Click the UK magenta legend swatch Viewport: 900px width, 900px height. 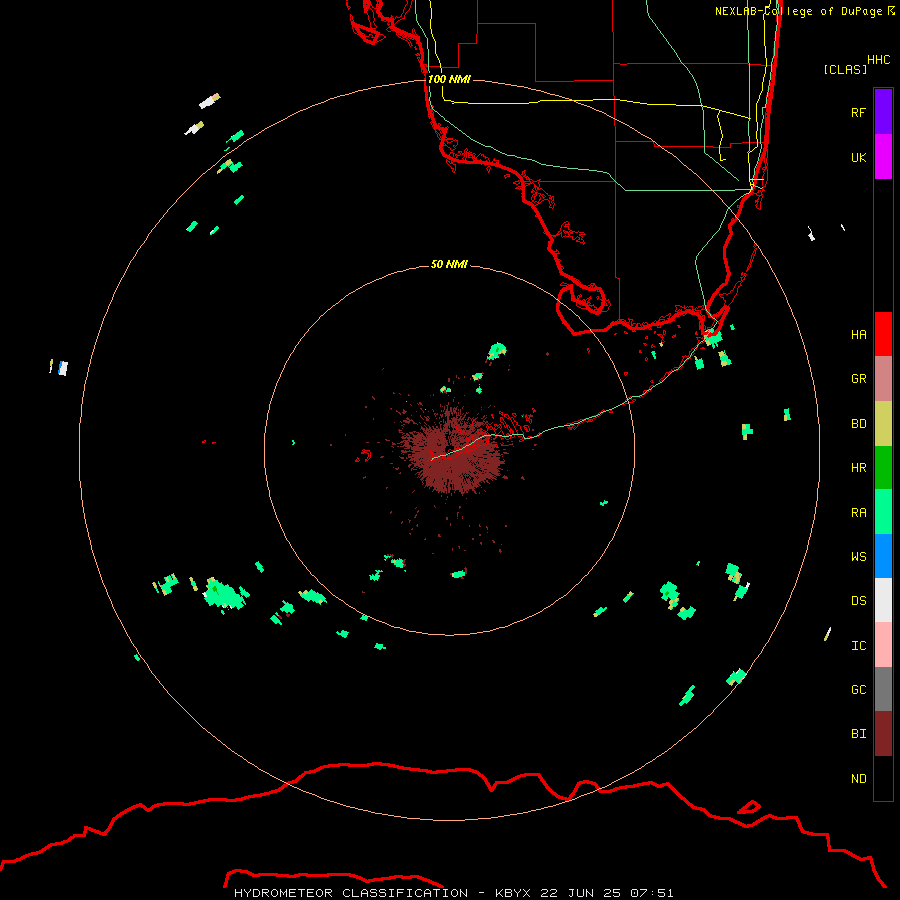883,157
